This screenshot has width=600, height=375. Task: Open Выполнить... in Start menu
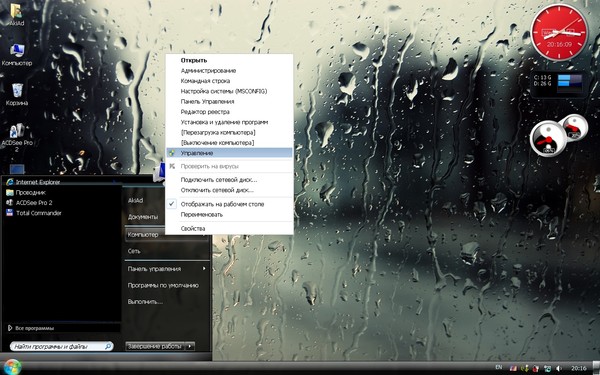click(x=145, y=302)
